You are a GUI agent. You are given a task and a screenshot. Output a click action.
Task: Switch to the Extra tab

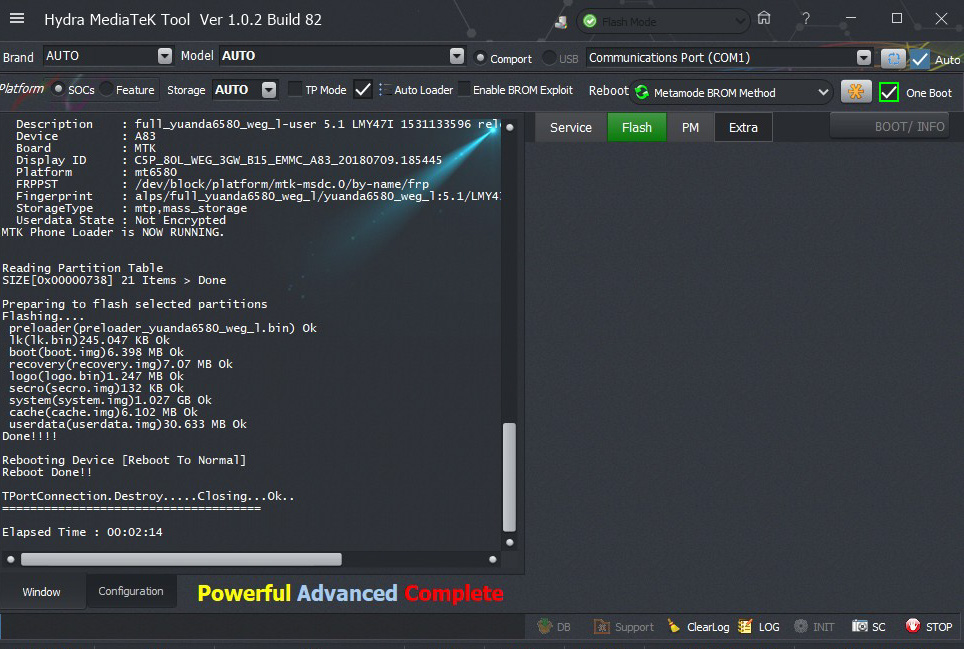click(743, 127)
